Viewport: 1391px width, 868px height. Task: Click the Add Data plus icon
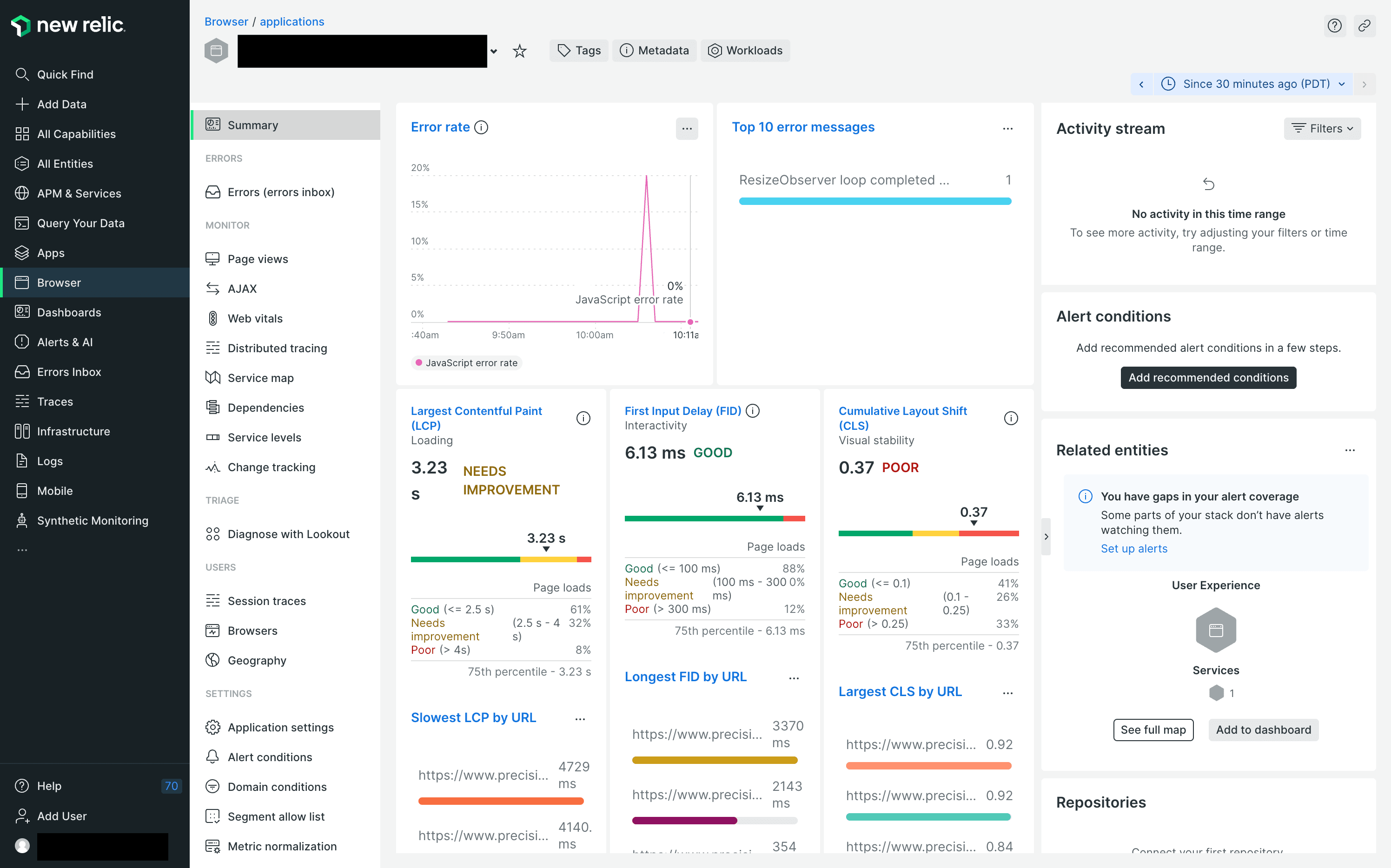click(22, 104)
